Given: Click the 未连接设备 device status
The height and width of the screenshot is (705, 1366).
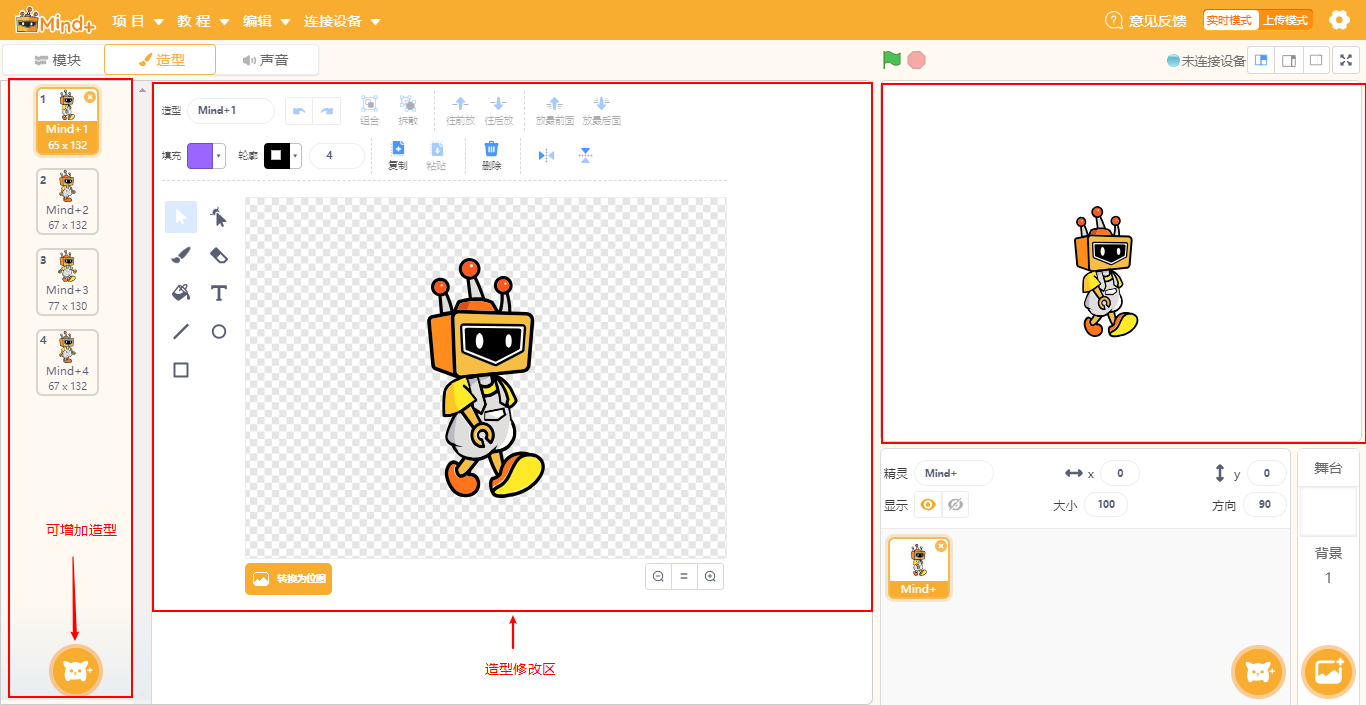Looking at the screenshot, I should tap(1206, 61).
